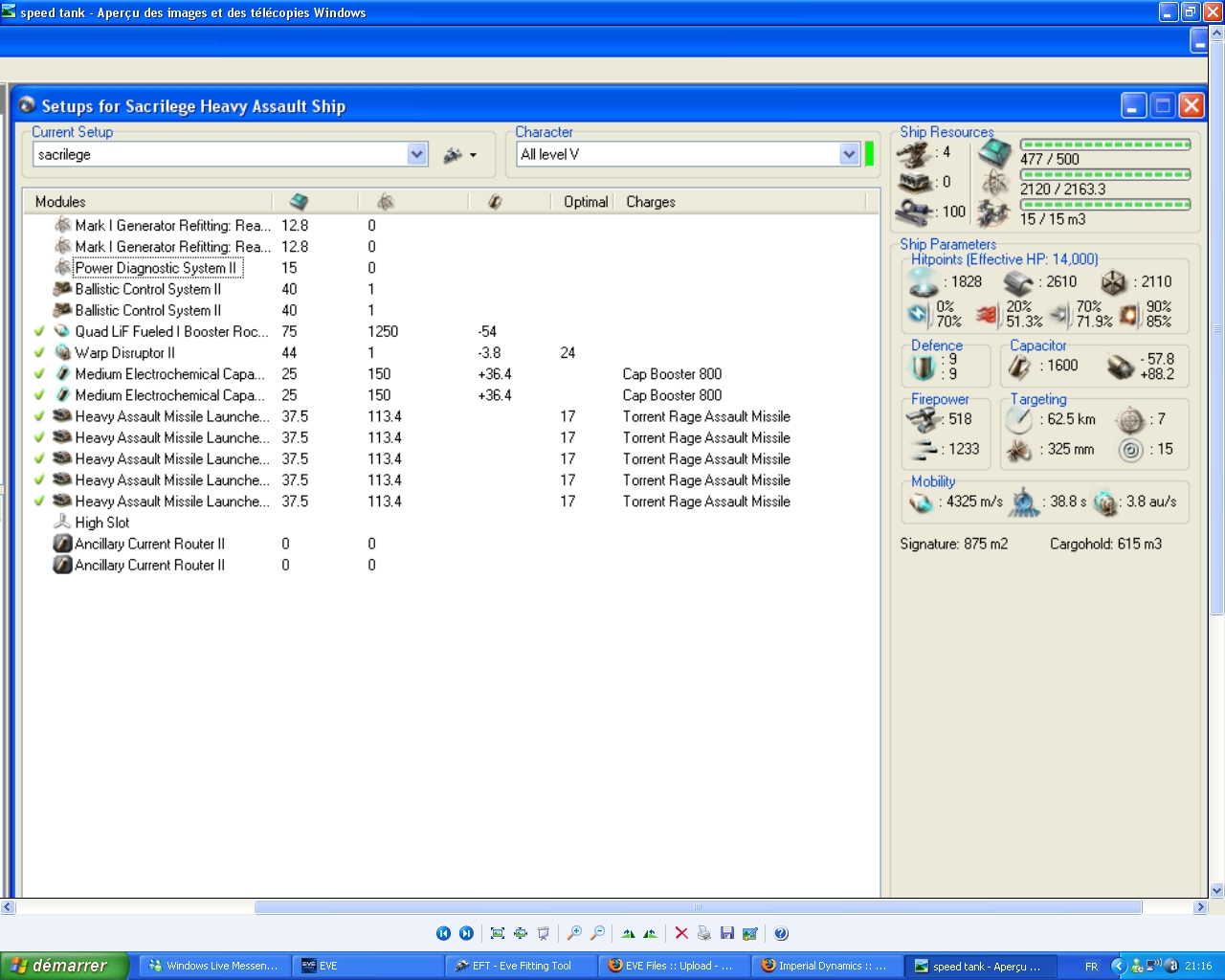Click the Defence icon in Ship Parameters
This screenshot has width=1225, height=980.
click(923, 367)
